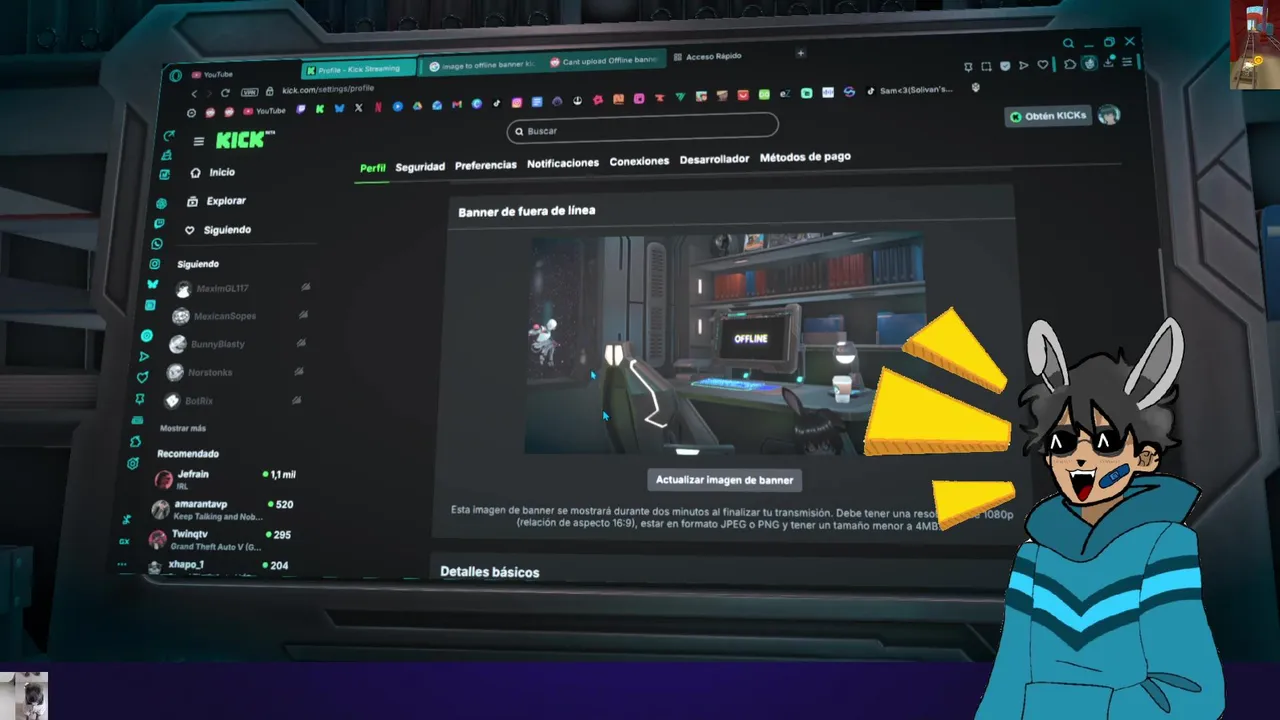Click the snapshot camera toolbar icon
This screenshot has width=1280, height=720.
tap(987, 66)
